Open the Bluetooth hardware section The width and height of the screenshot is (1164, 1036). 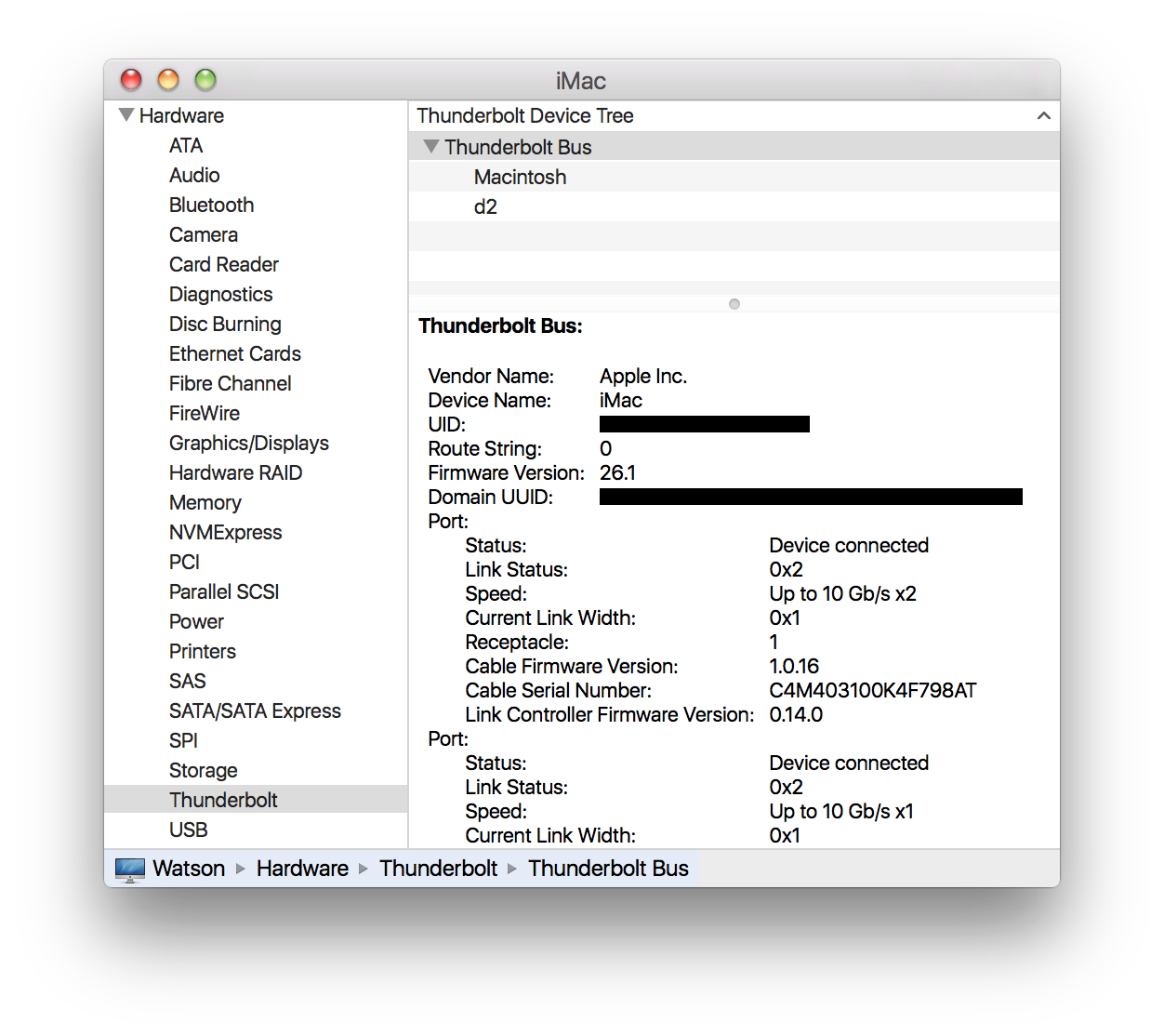256,205
